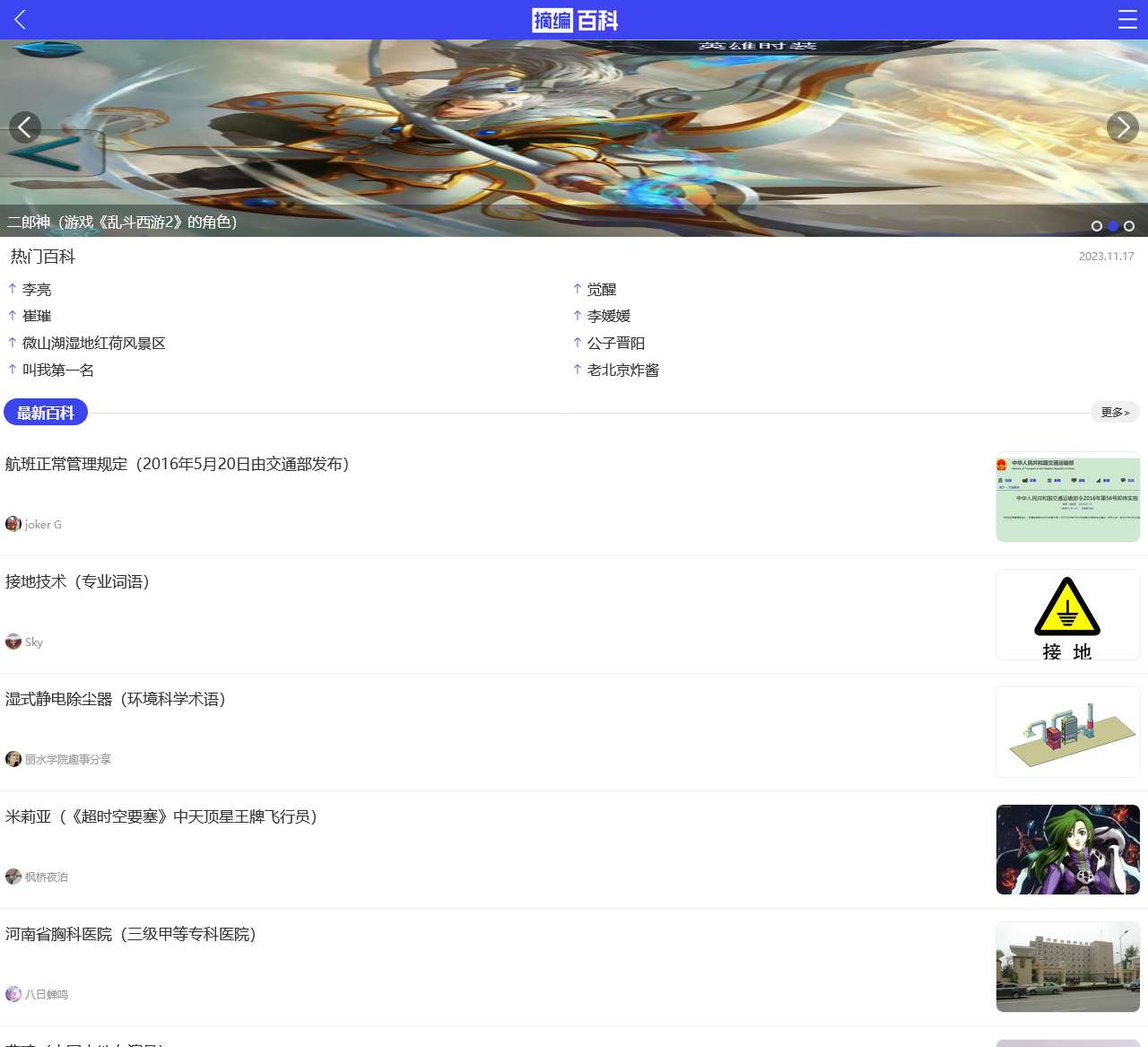1148x1047 pixels.
Task: Open the hamburger menu in header
Action: [x=1127, y=20]
